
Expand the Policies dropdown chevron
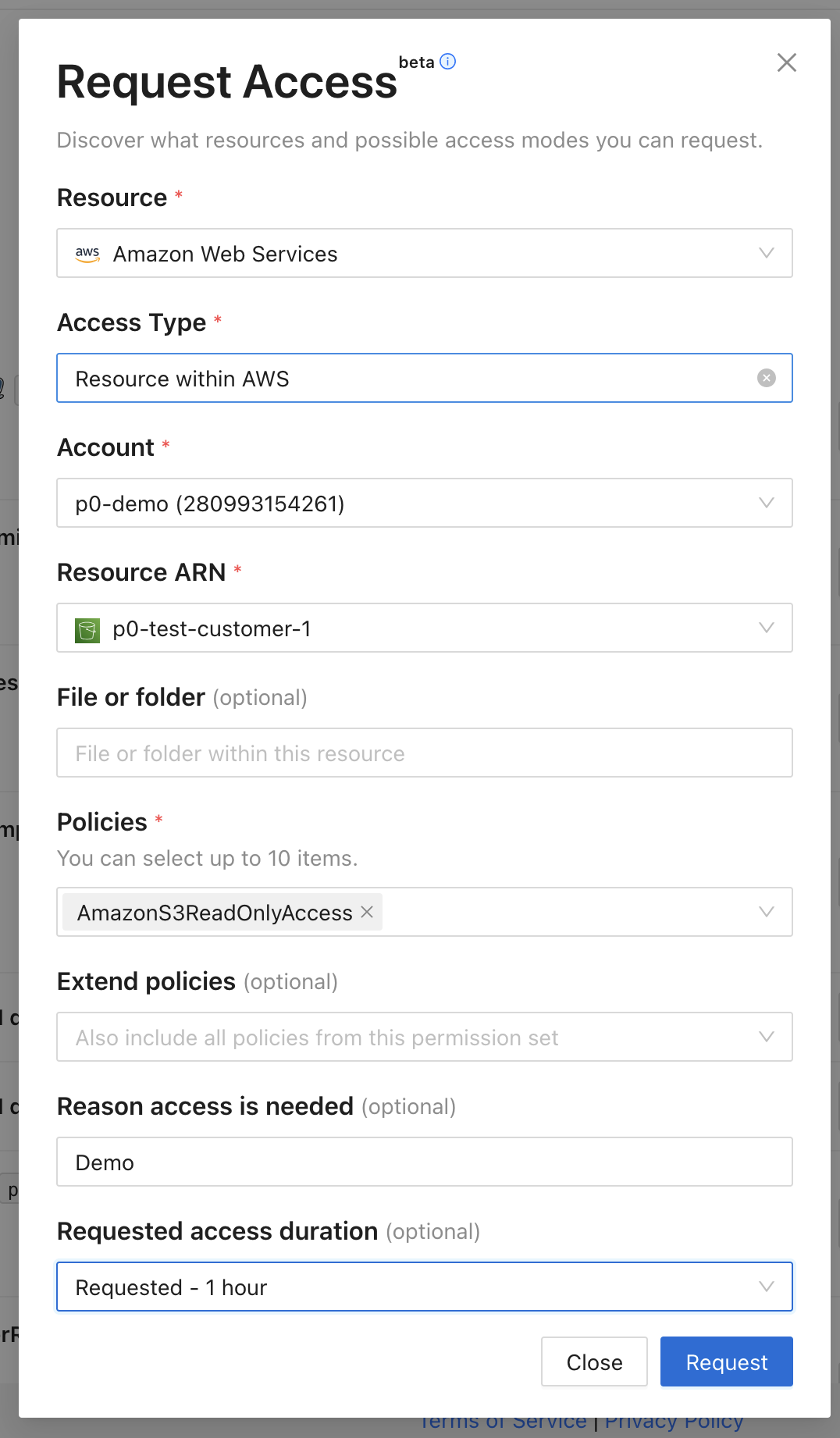767,912
